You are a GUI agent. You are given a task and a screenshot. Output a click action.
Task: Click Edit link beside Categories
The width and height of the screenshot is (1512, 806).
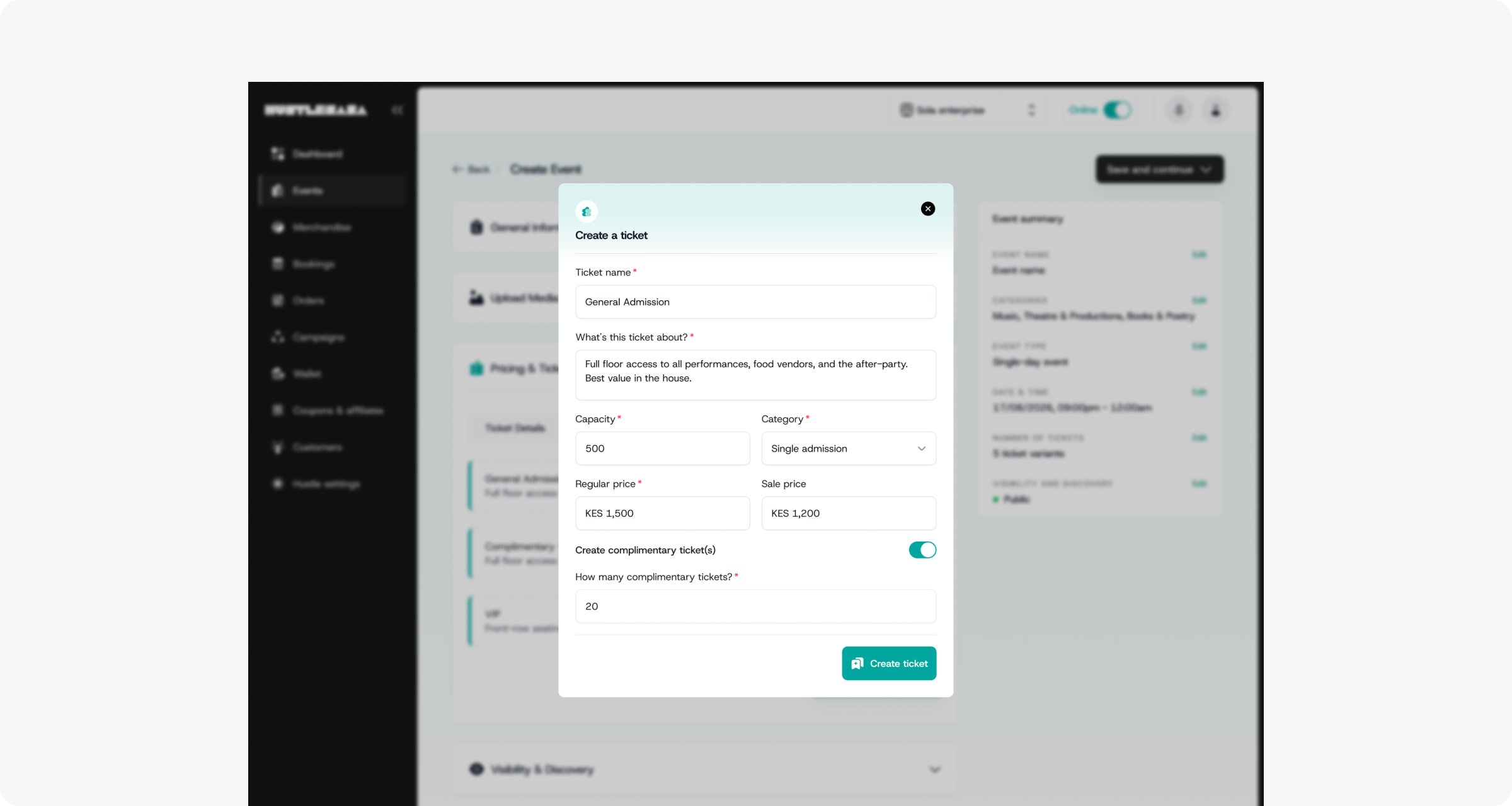1199,300
